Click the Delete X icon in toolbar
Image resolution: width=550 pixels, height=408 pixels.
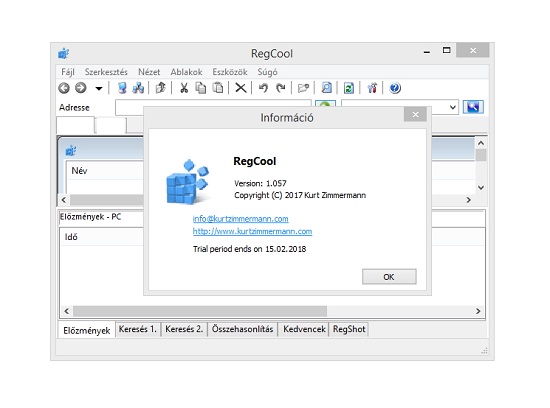coord(241,88)
